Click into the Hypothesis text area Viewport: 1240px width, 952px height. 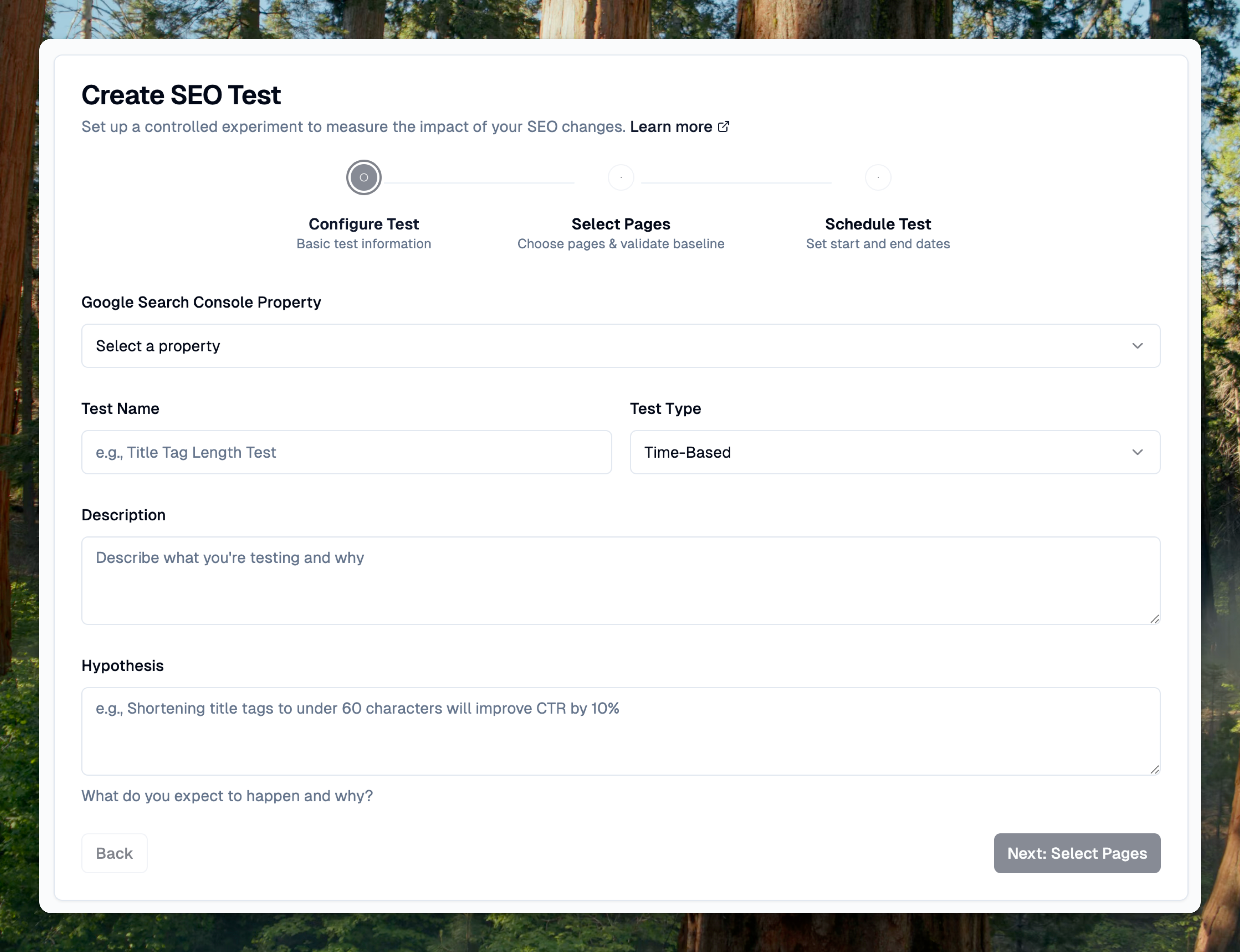[x=620, y=731]
